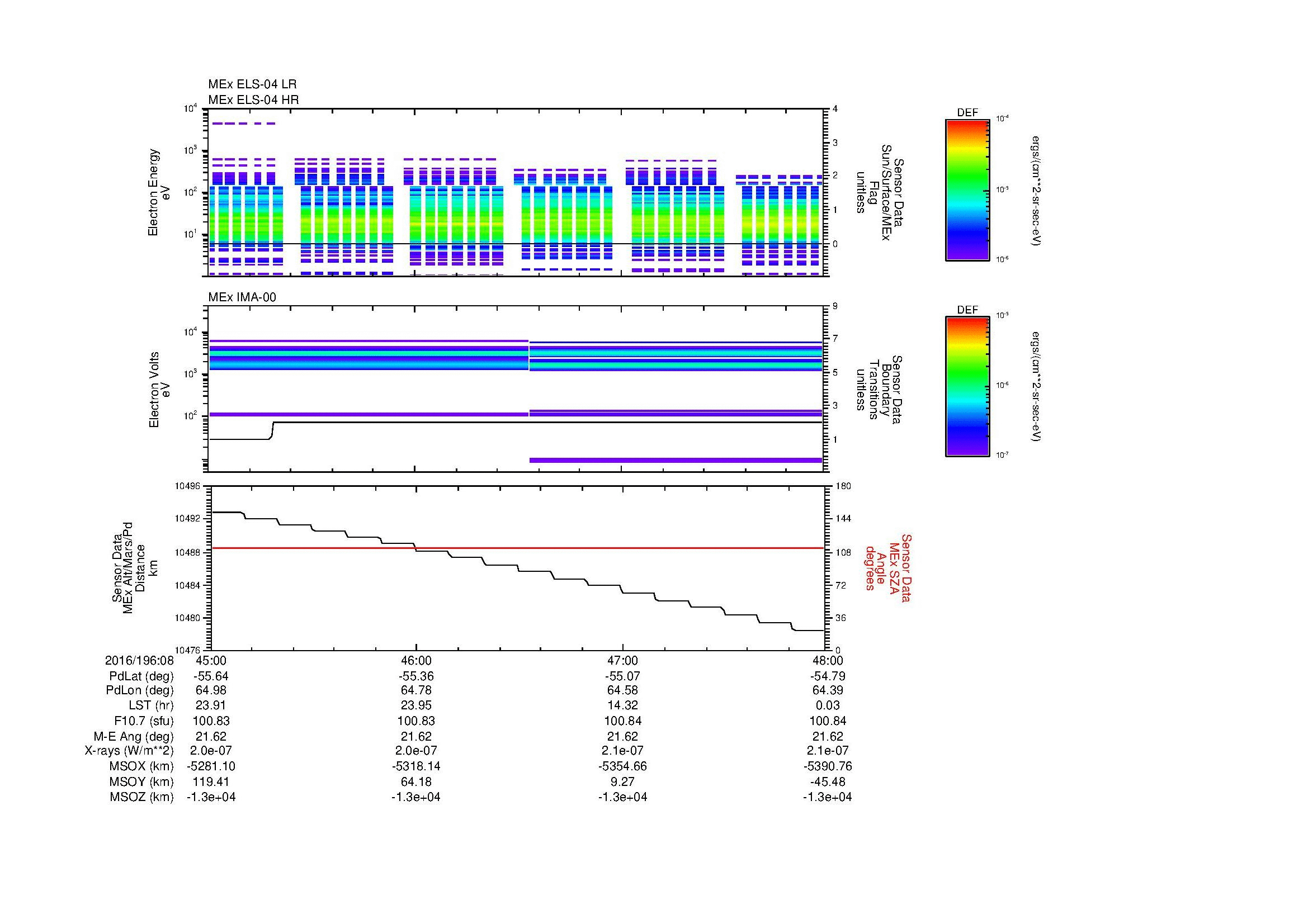This screenshot has width=1308, height=924.
Task: Click the F10.7 (sfu) row label
Action: click(x=144, y=721)
